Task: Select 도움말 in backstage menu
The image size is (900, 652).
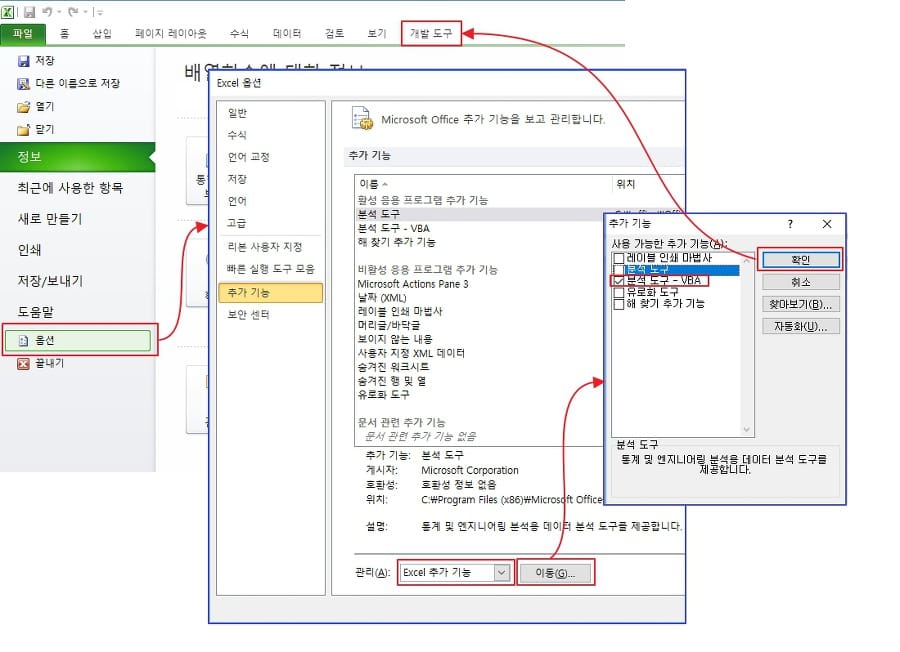Action: coord(35,312)
